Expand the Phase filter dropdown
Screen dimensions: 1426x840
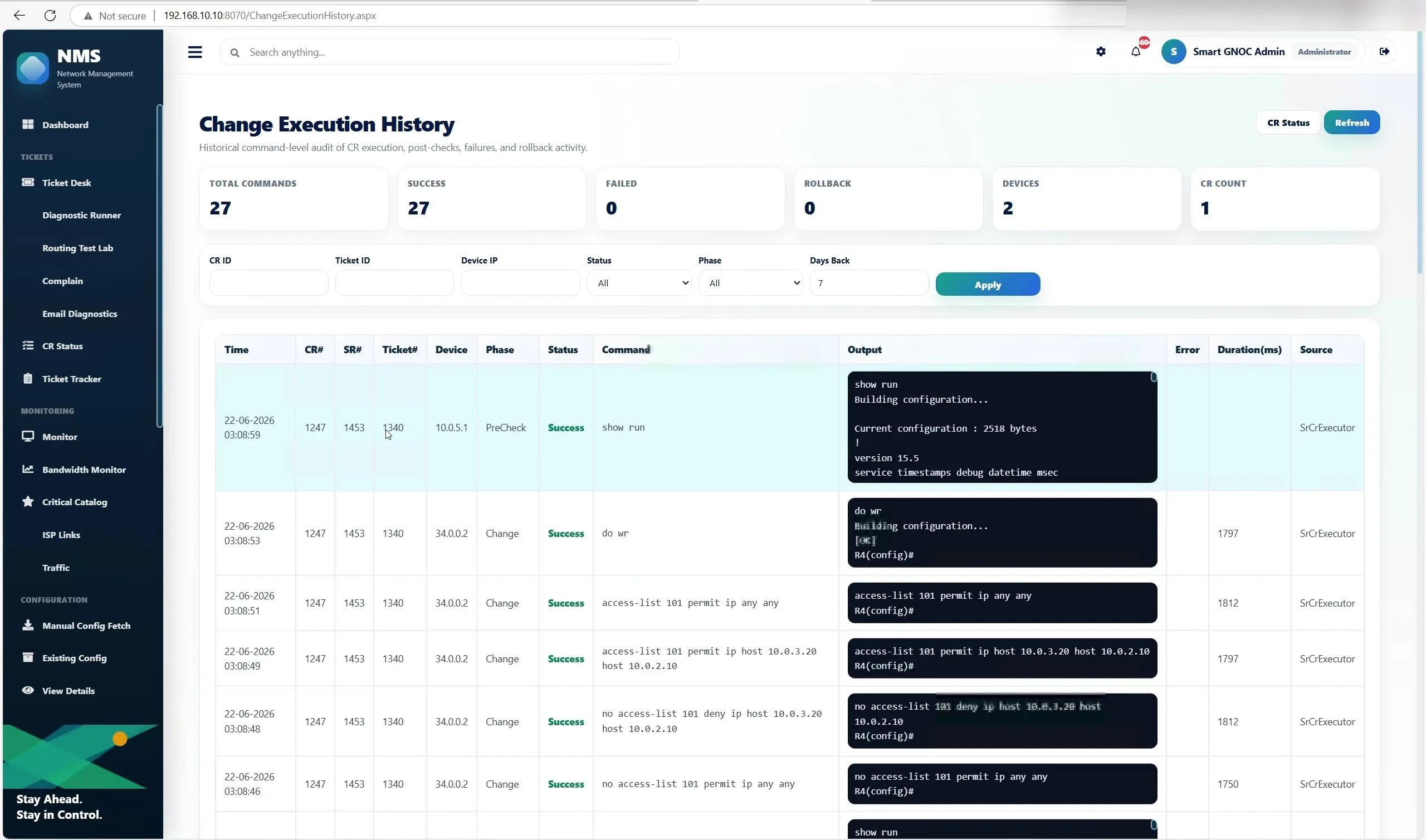[750, 283]
